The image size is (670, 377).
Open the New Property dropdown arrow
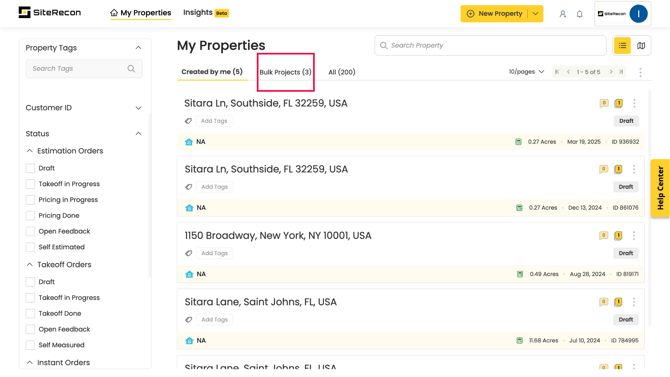535,14
